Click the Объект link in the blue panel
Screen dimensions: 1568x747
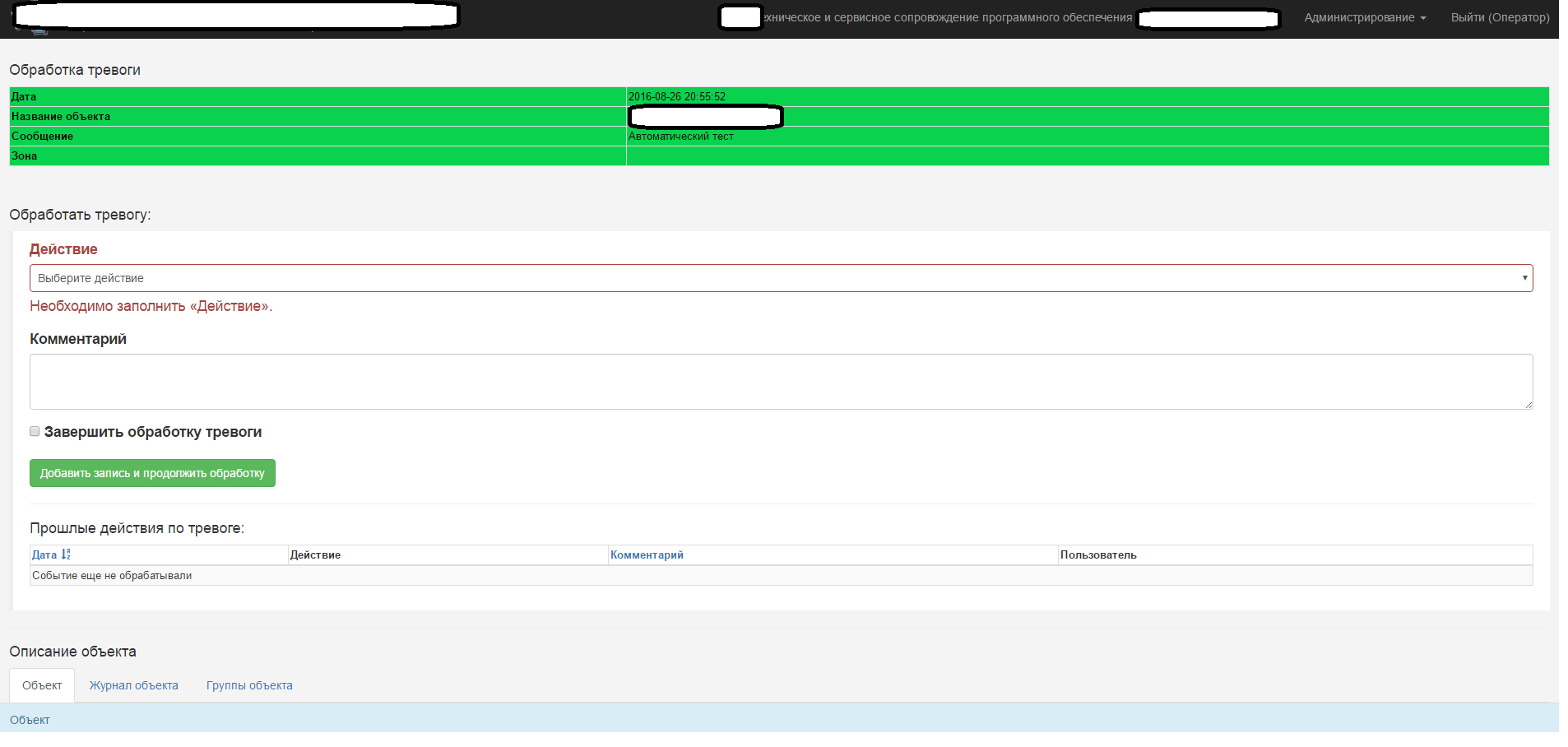[x=30, y=720]
